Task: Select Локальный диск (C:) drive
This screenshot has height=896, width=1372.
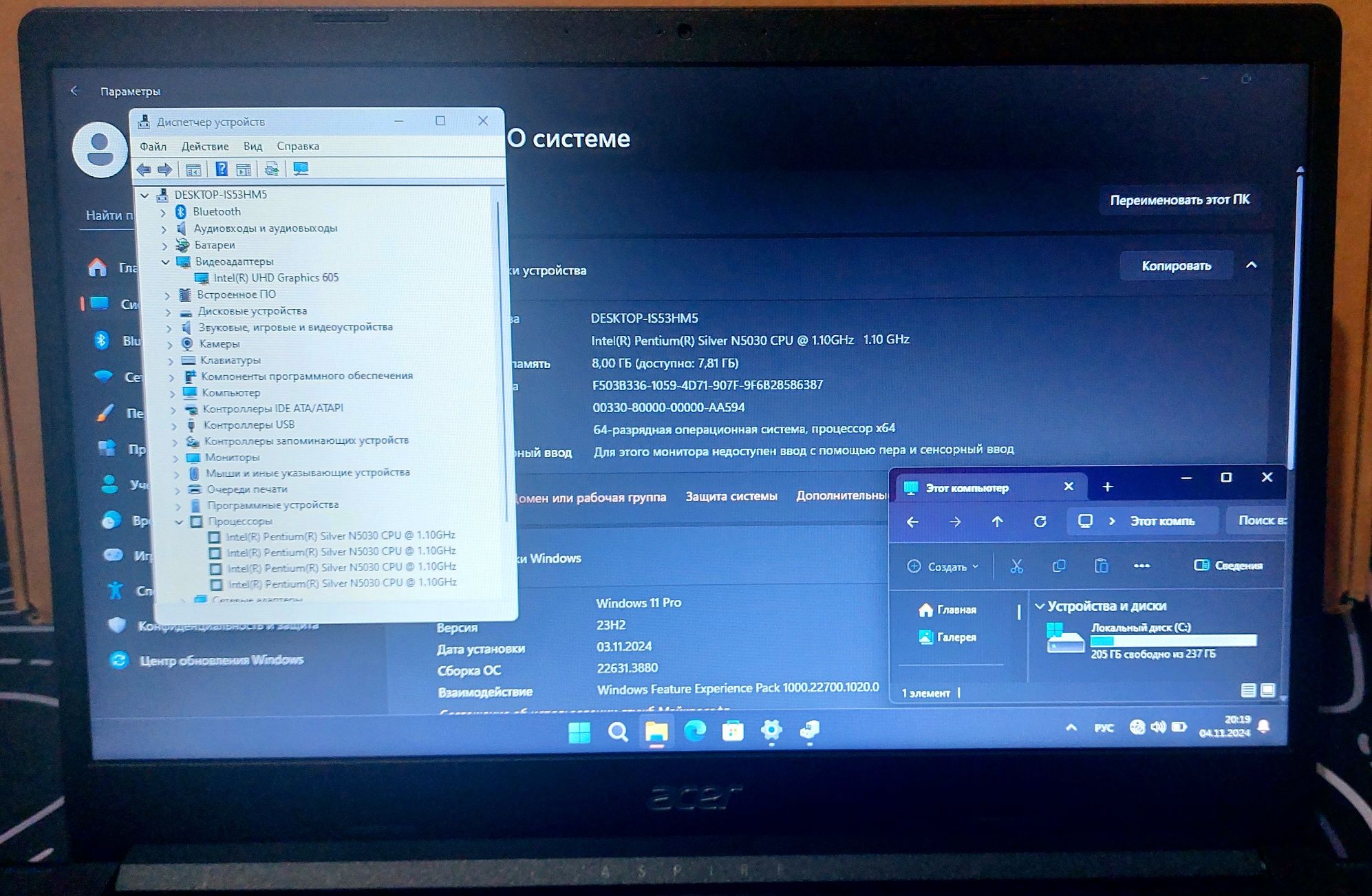Action: pos(1150,640)
